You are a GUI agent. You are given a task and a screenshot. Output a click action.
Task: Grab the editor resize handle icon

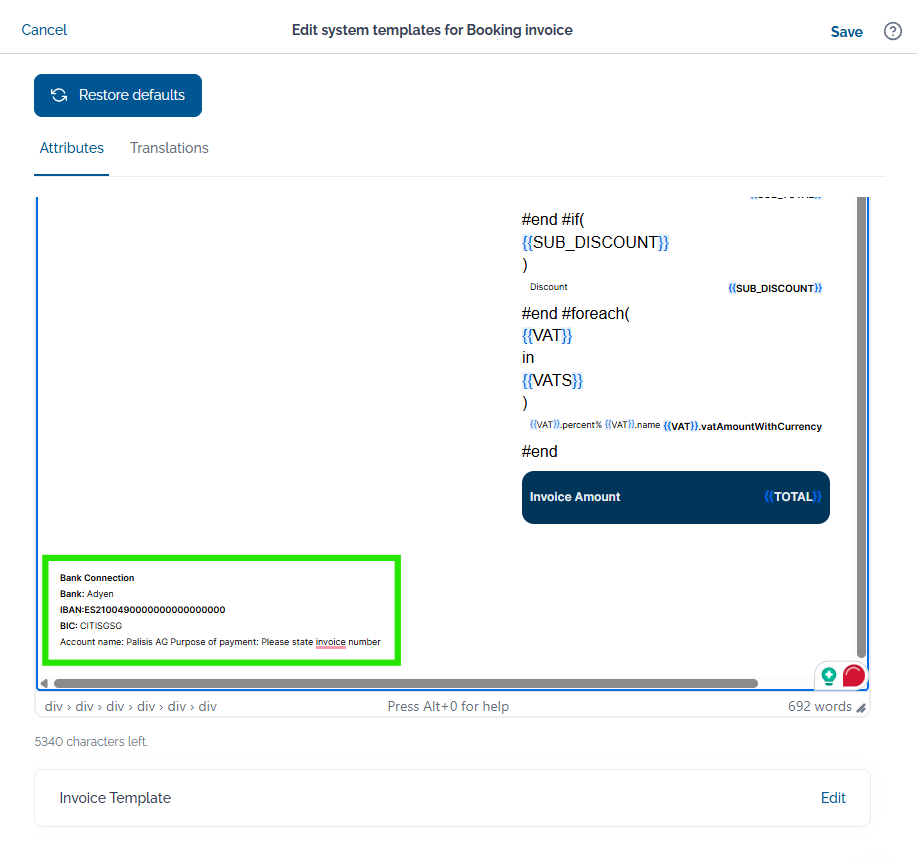click(x=861, y=708)
